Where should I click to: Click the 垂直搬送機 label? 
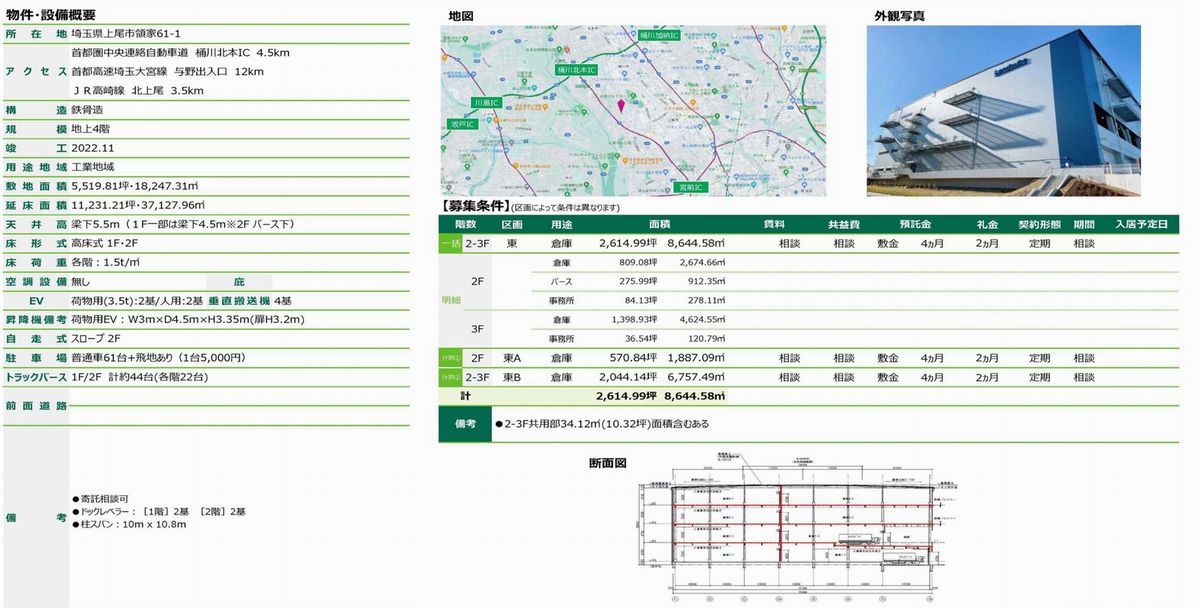pyautogui.click(x=240, y=301)
